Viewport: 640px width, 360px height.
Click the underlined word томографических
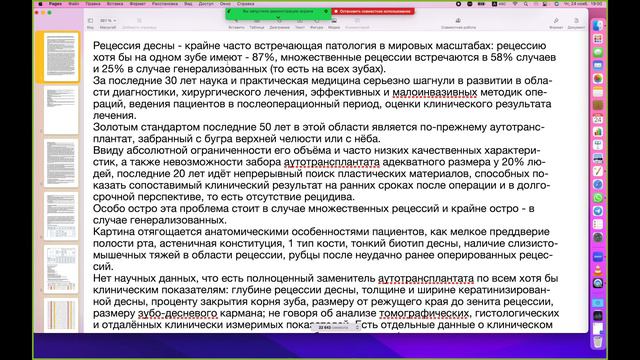pos(424,313)
